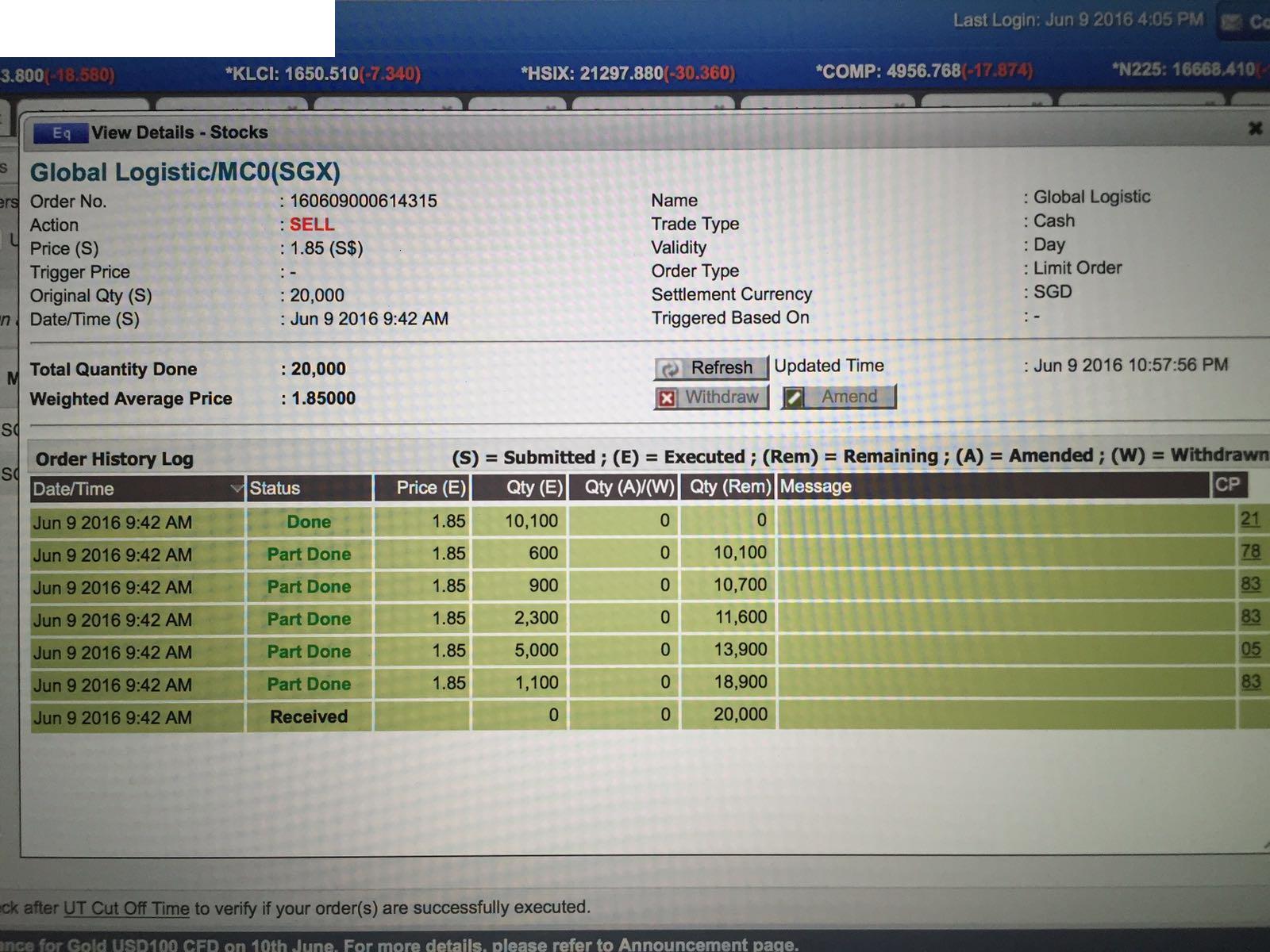
Task: Click the Qty (A)/(W) column header
Action: point(624,487)
